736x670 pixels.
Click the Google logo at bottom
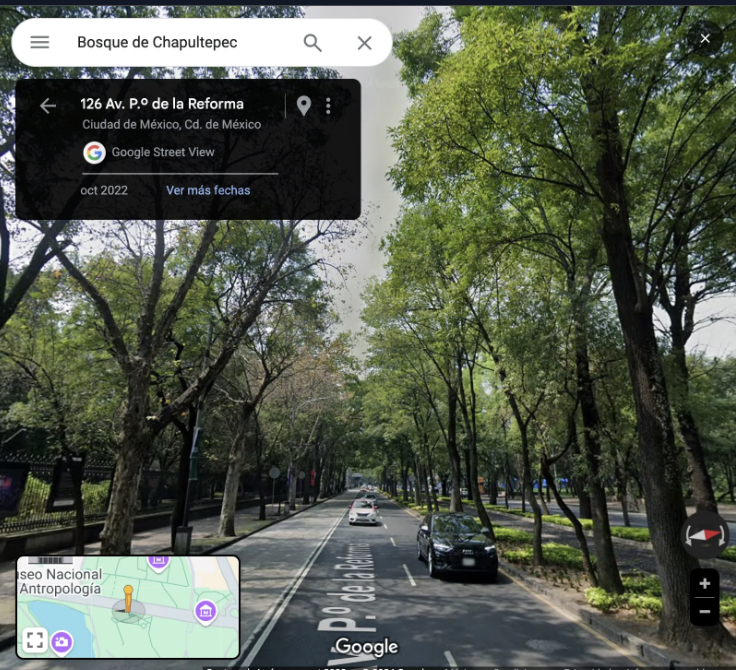366,647
